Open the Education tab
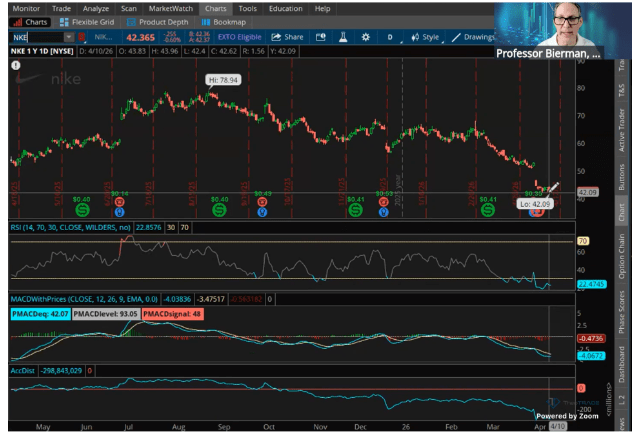Viewport: 638px width, 434px height. (286, 9)
